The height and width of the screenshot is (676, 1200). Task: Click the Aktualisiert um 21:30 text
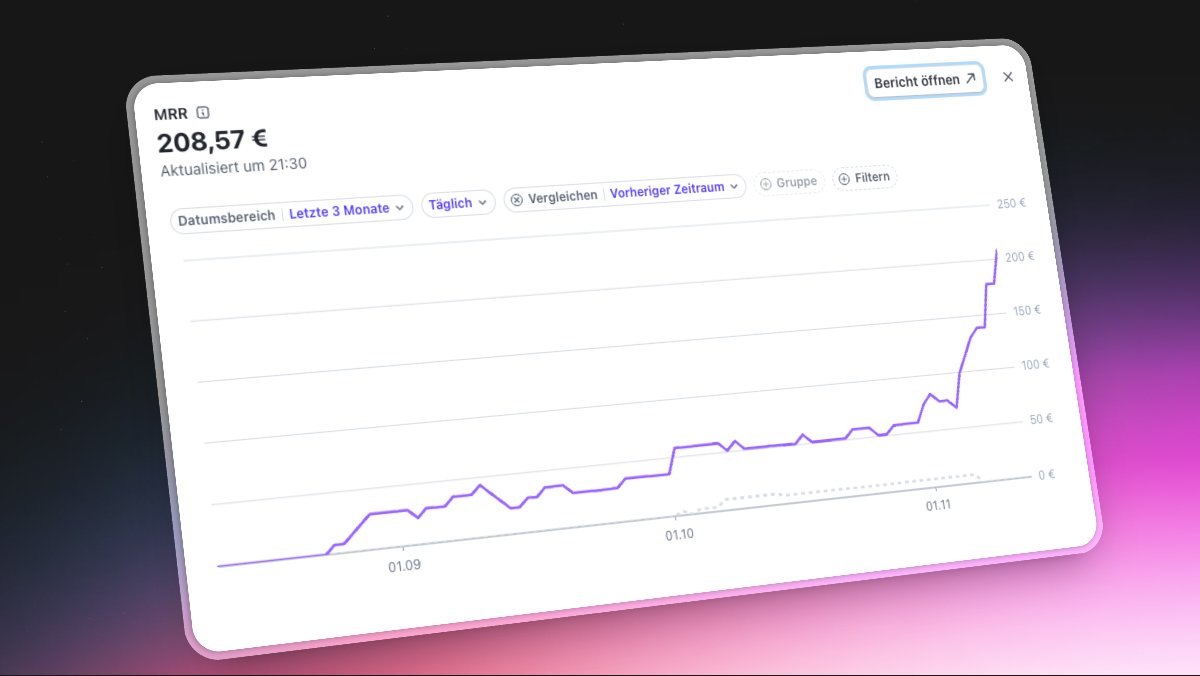click(232, 164)
